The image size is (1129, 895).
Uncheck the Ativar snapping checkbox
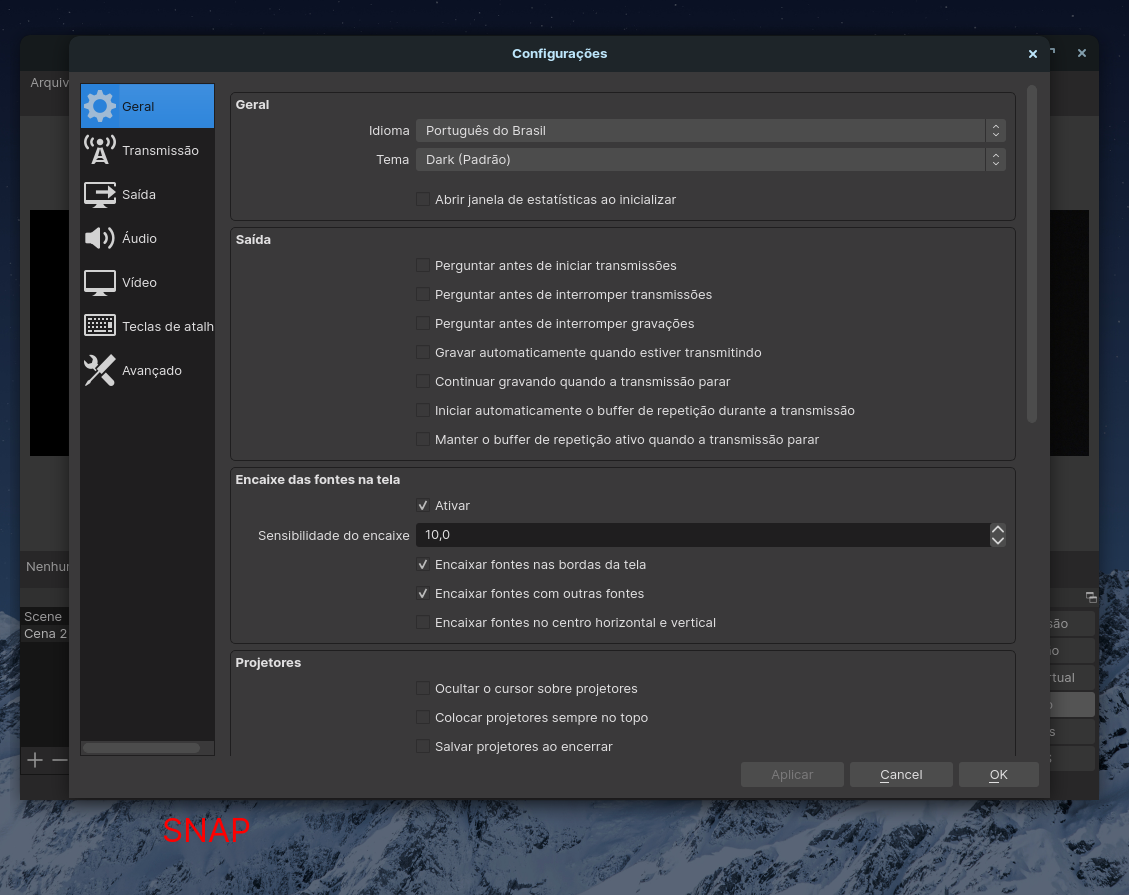pyautogui.click(x=423, y=505)
